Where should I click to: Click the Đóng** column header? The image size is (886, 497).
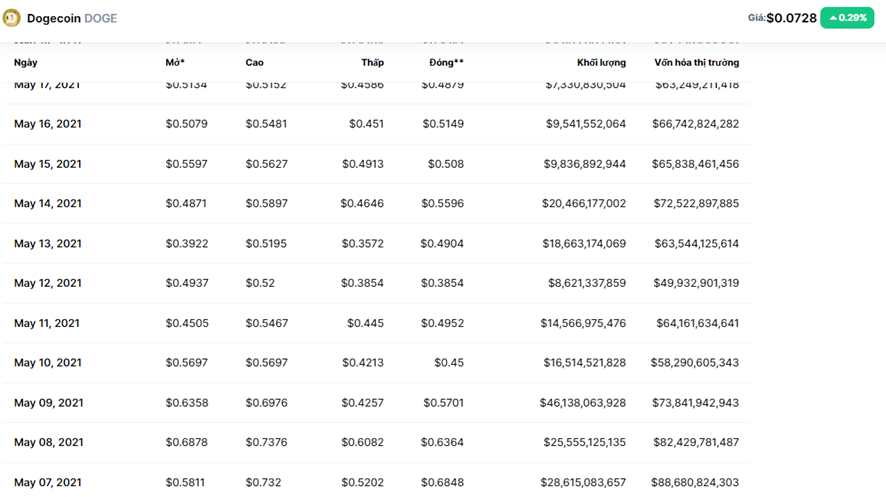pyautogui.click(x=444, y=63)
